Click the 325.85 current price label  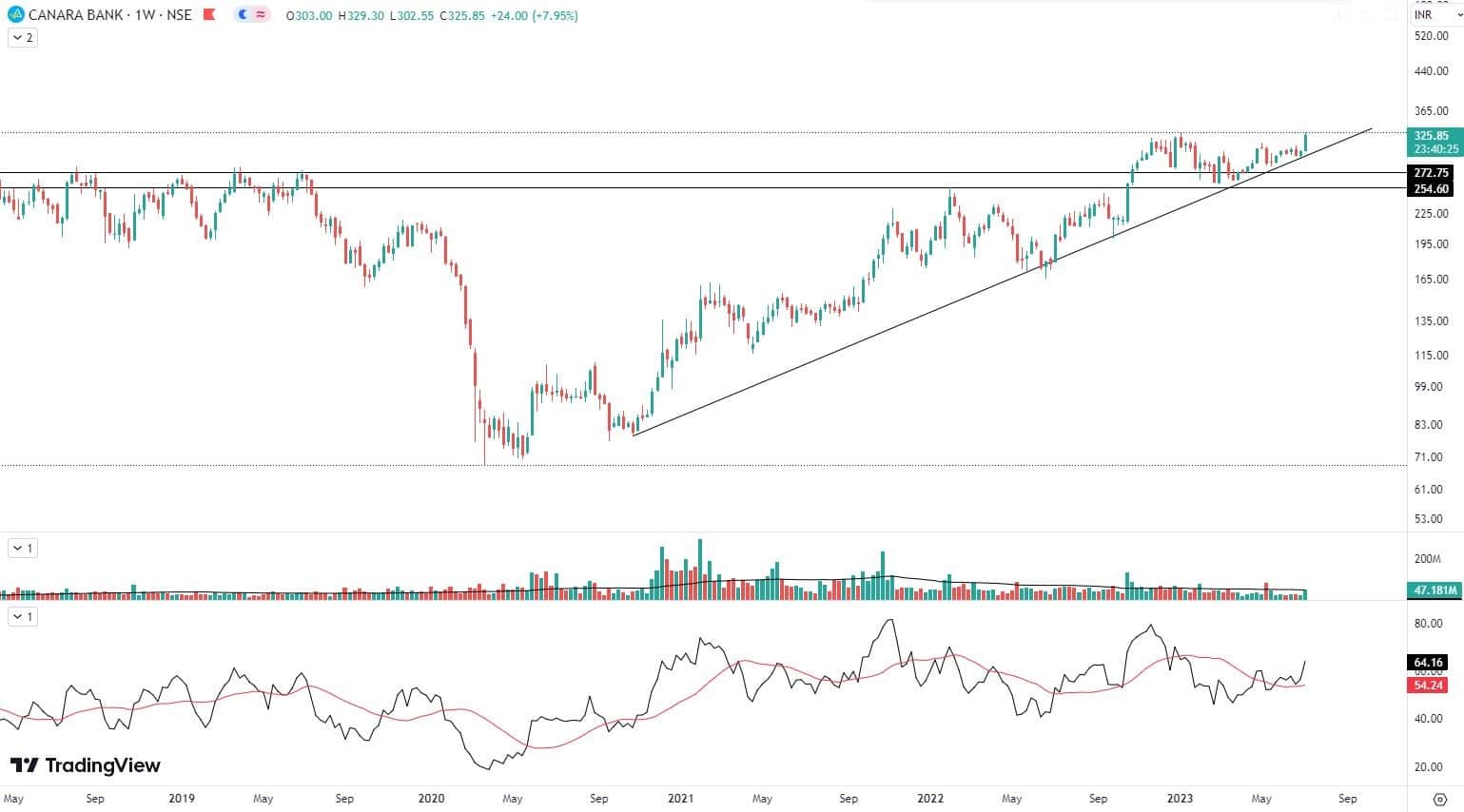click(1432, 136)
